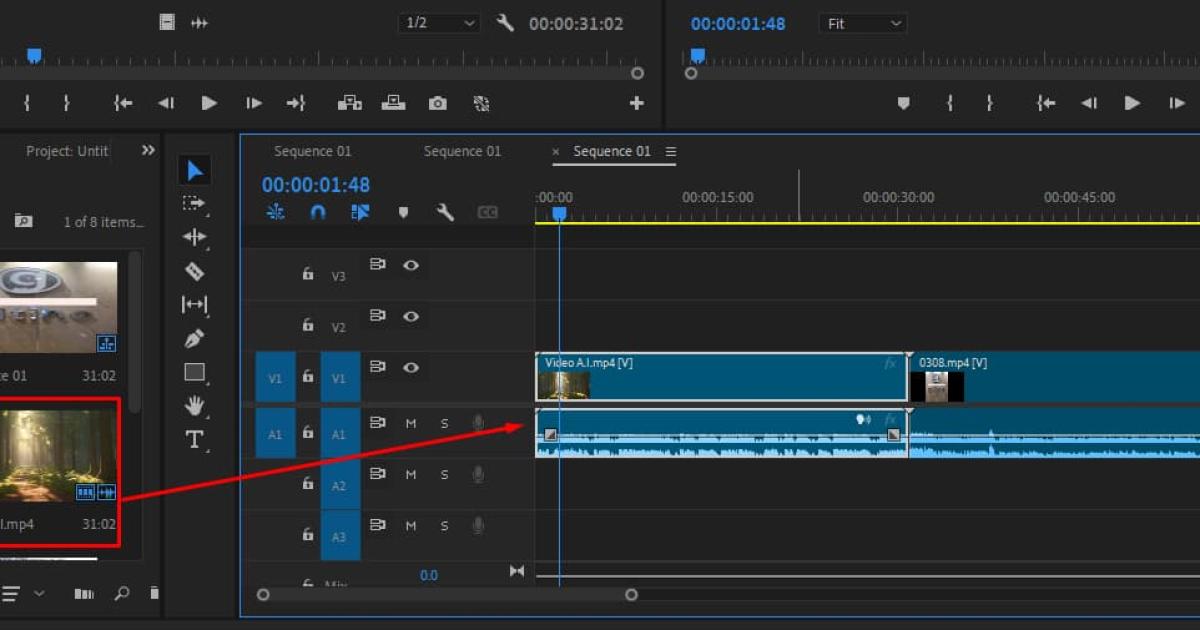Select the Ripple Edit tool

click(194, 237)
